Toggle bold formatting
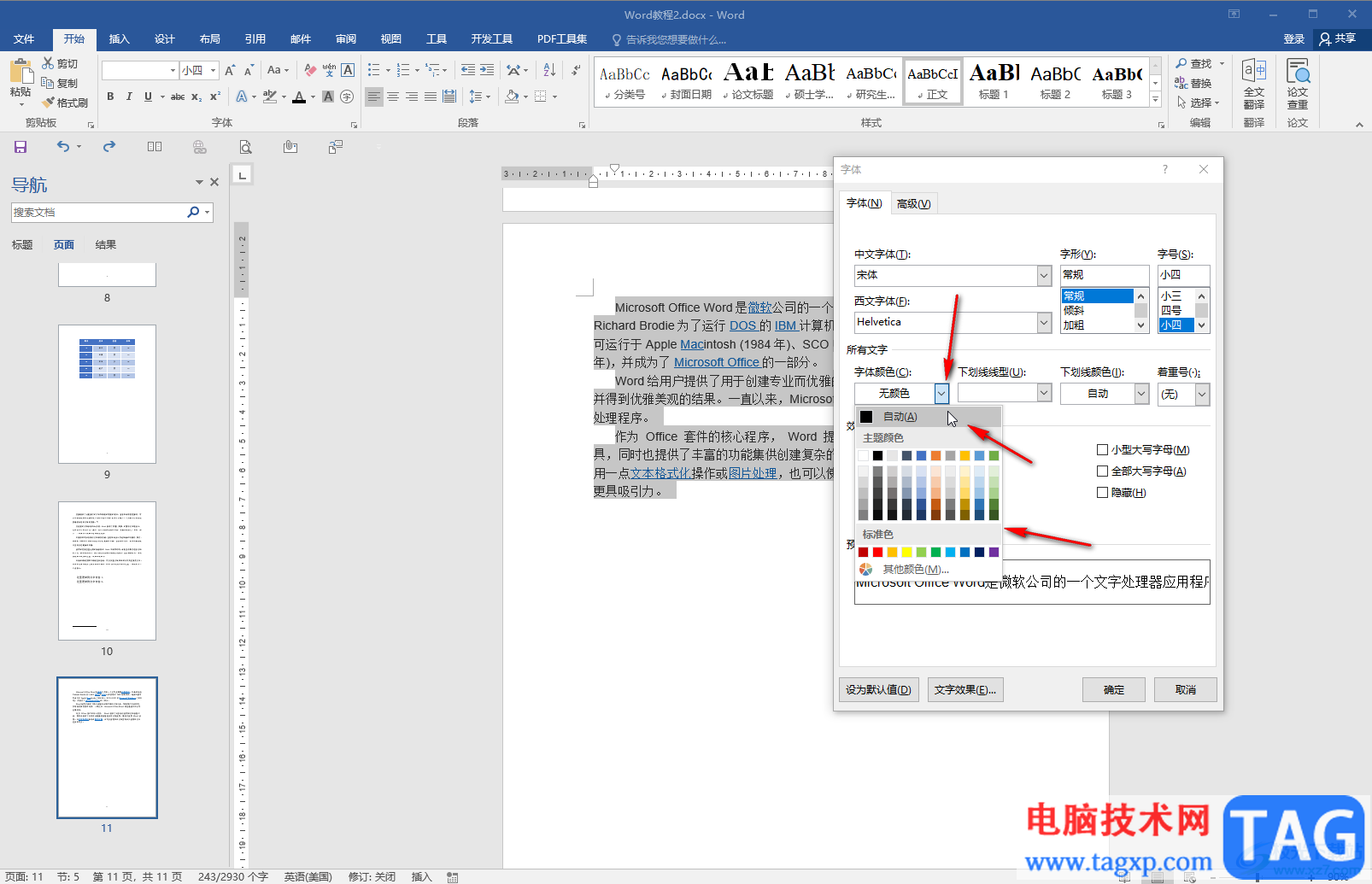Screen dimensions: 1372x884 [x=110, y=97]
